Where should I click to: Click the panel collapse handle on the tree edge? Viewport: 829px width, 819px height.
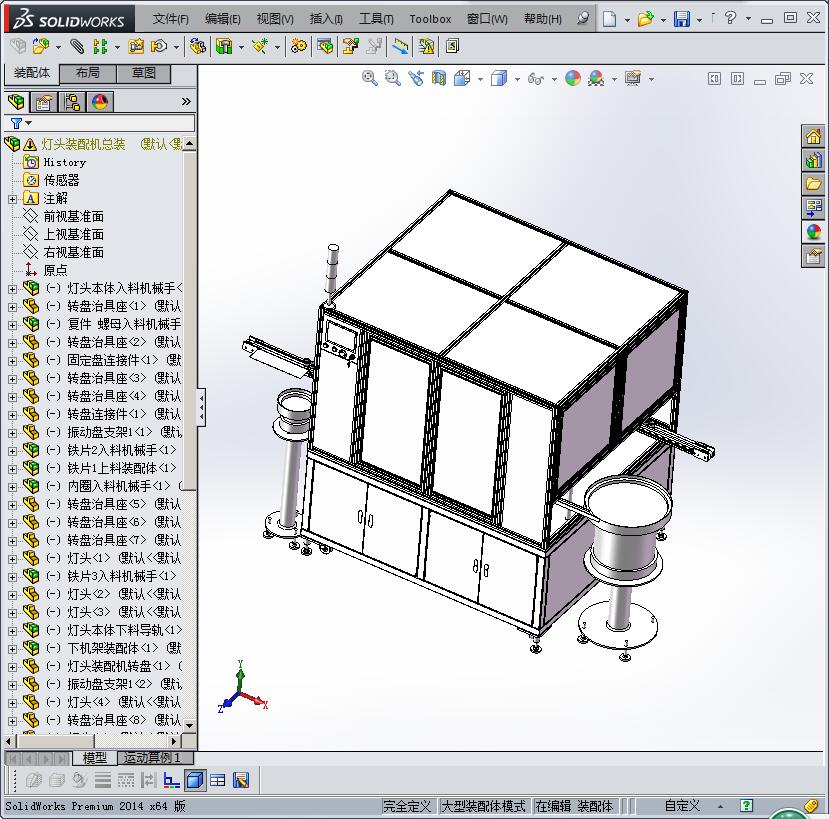(x=201, y=407)
